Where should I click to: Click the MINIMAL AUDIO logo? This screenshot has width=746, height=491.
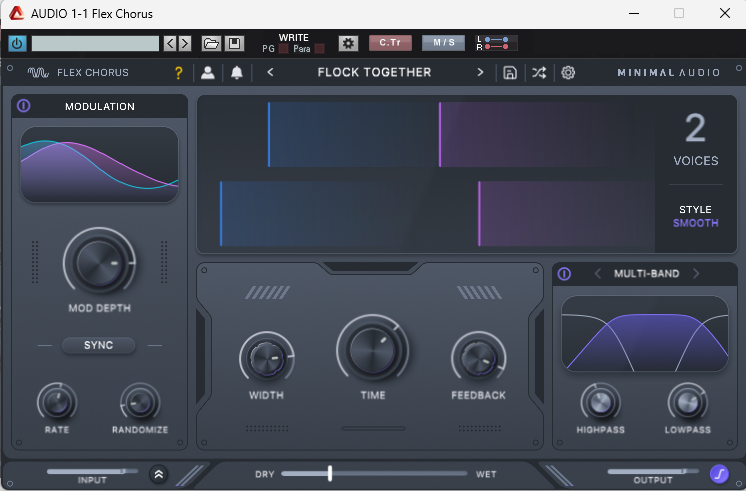pyautogui.click(x=668, y=73)
